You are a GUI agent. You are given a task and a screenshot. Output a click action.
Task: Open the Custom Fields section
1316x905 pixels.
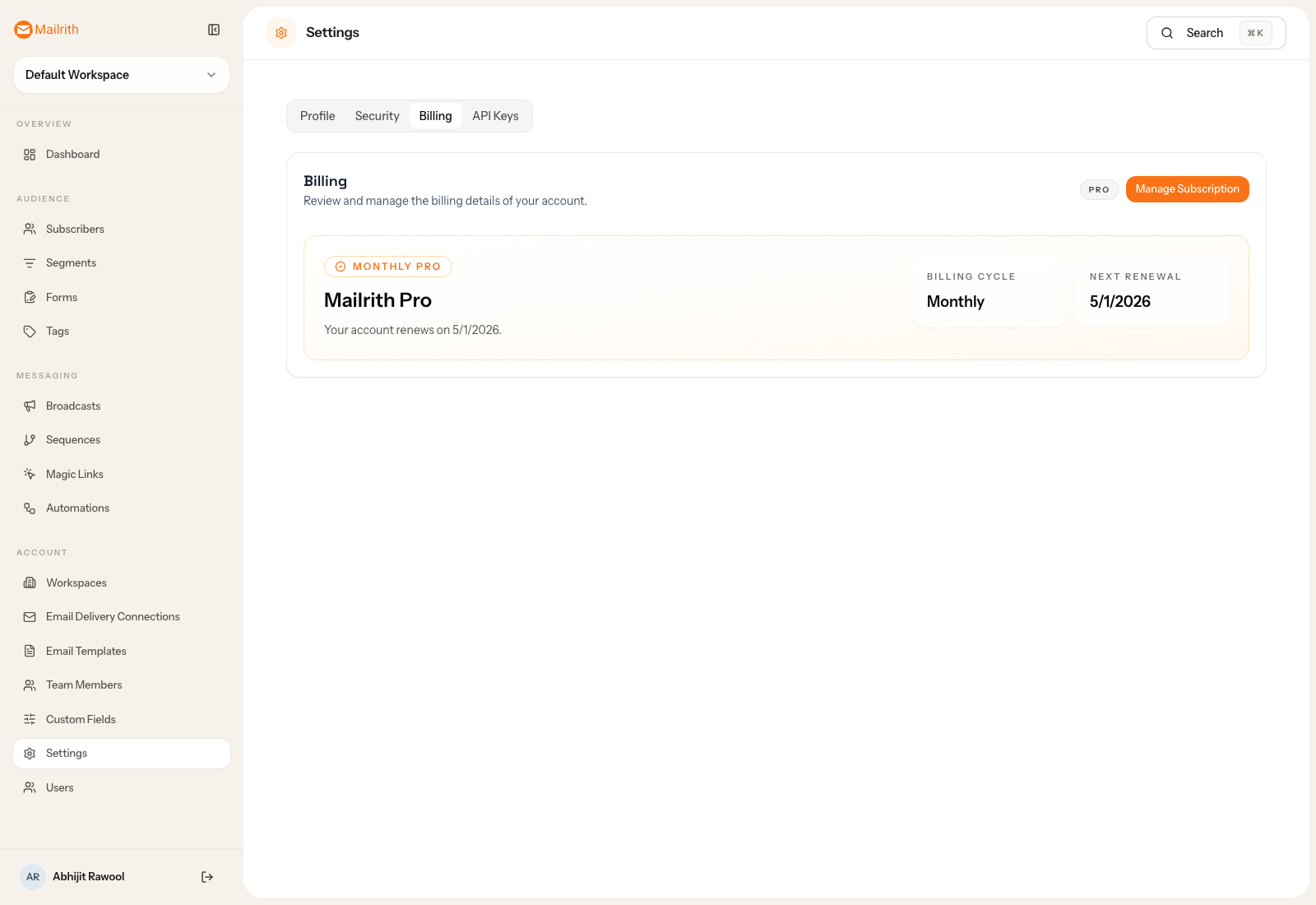(x=81, y=719)
